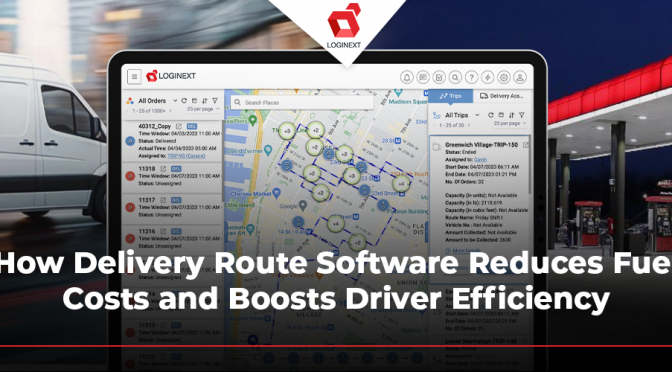Image resolution: width=672 pixels, height=372 pixels.
Task: Open the task checklist icon in header
Action: point(439,77)
